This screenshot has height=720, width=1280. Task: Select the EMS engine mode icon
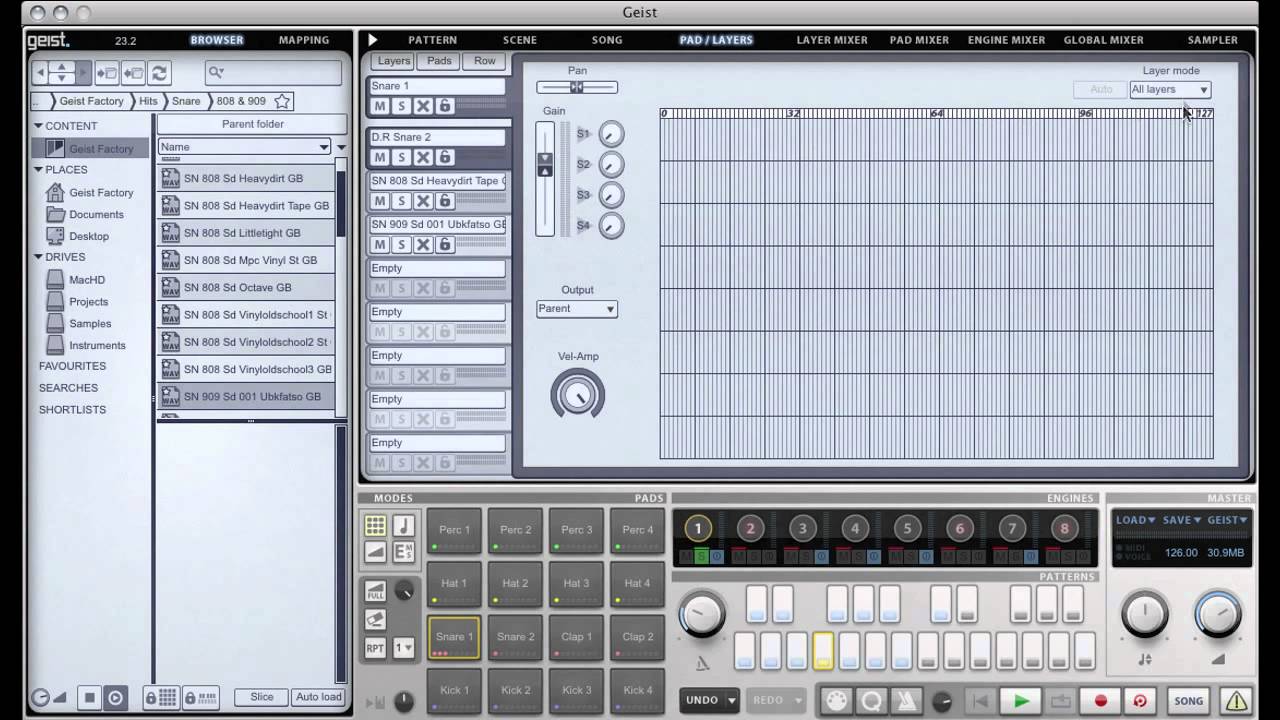click(403, 551)
